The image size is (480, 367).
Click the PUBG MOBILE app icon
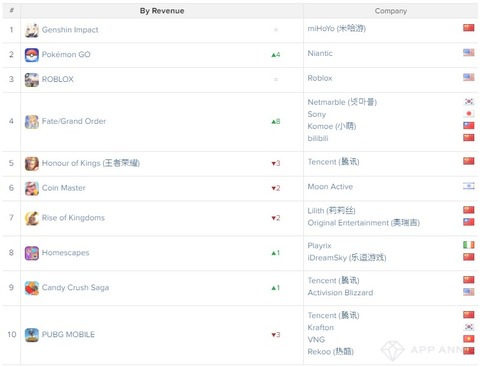(x=32, y=335)
